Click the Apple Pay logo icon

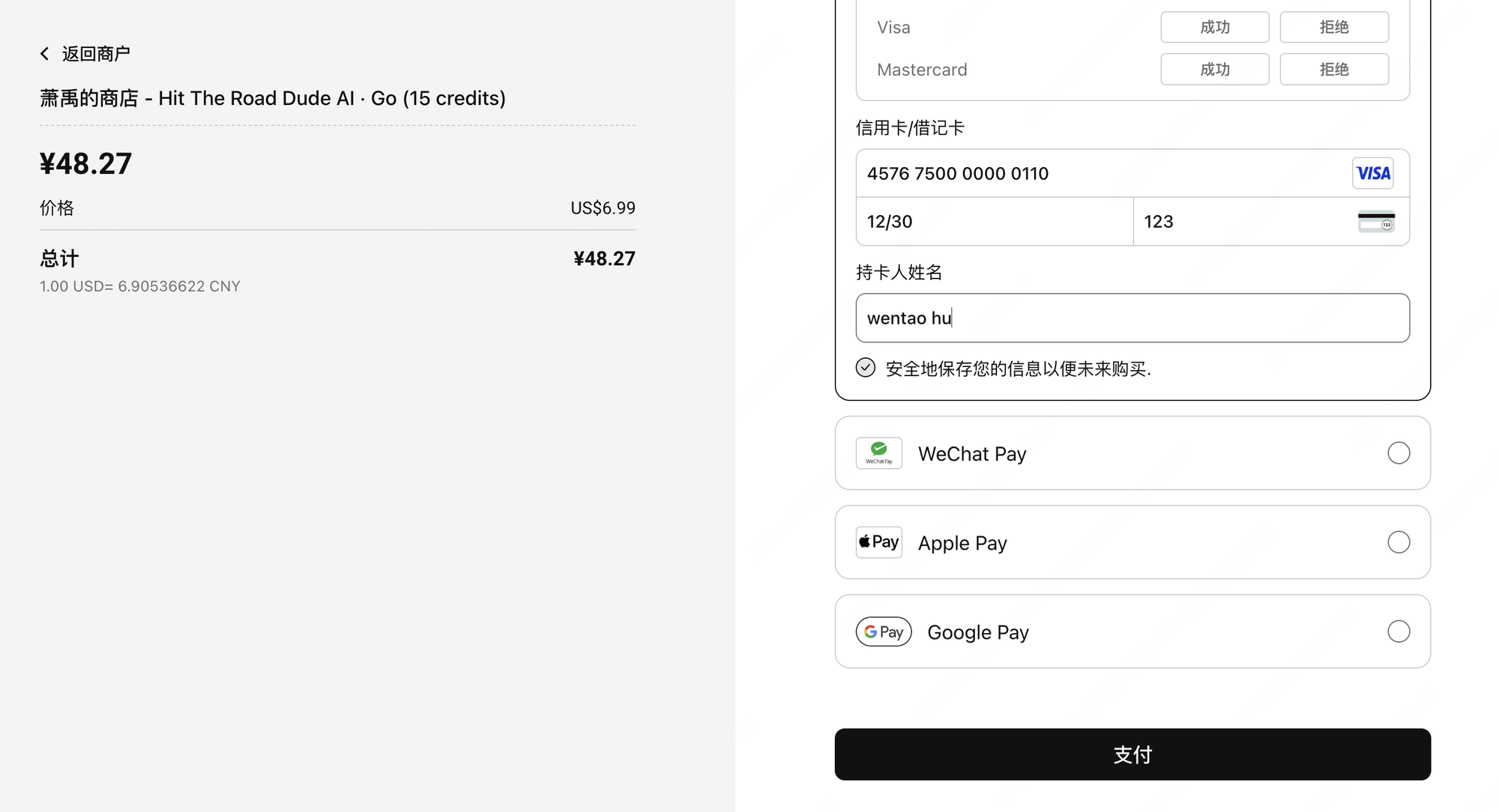(879, 542)
